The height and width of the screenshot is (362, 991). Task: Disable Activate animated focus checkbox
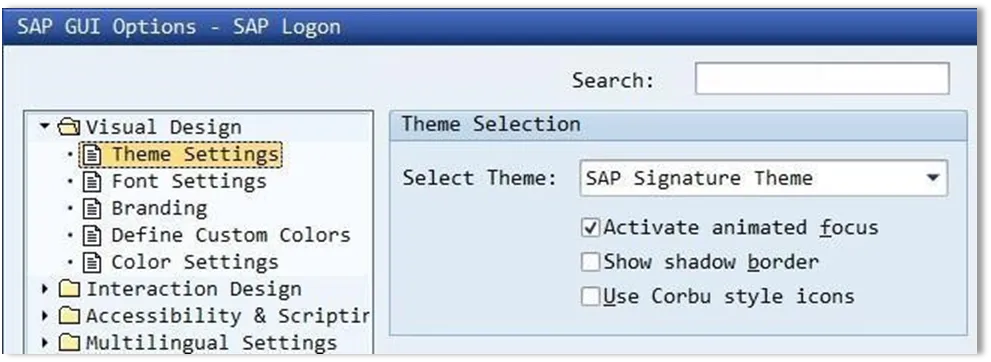pyautogui.click(x=590, y=228)
